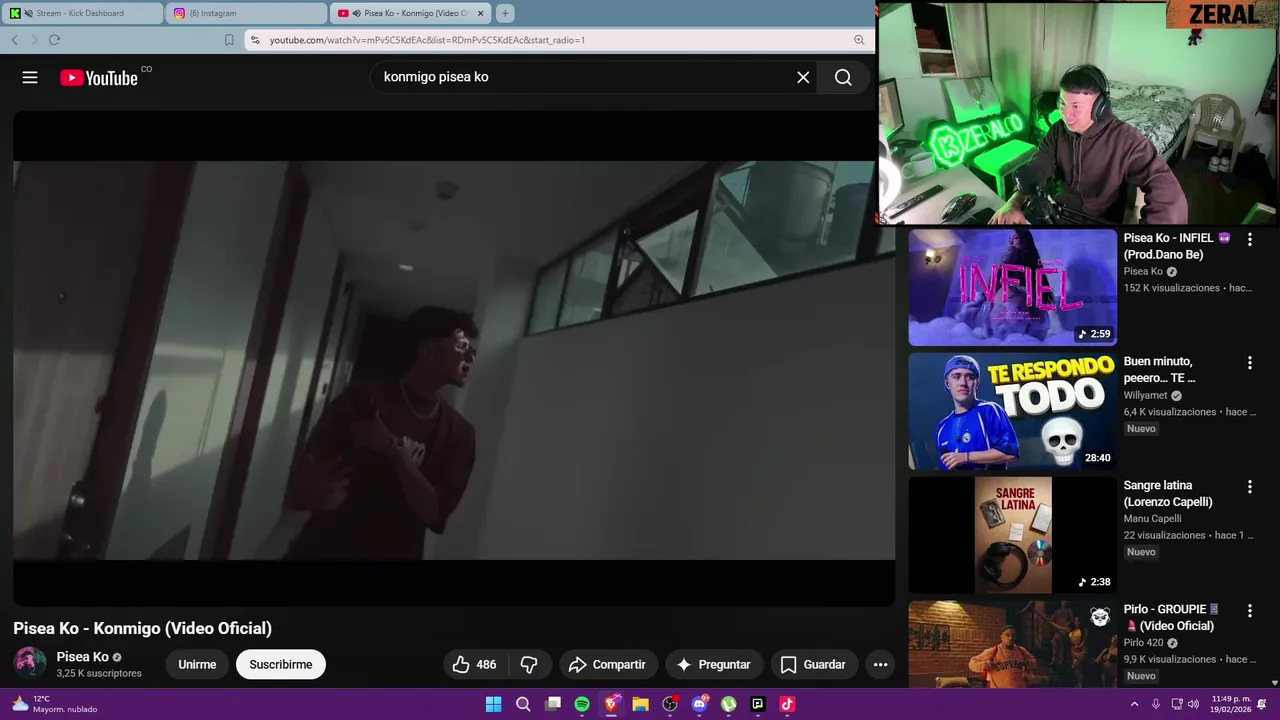The width and height of the screenshot is (1280, 720).
Task: Open Spotify from the taskbar
Action: [582, 704]
